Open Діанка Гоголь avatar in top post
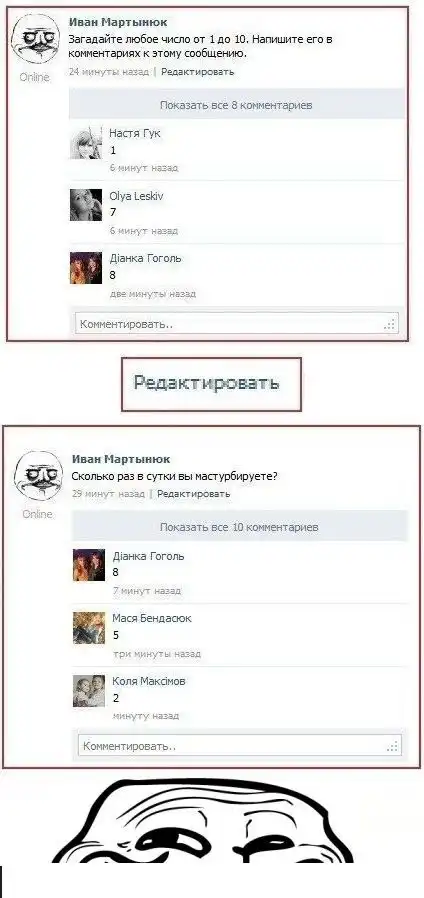The width and height of the screenshot is (424, 898). pos(86,267)
